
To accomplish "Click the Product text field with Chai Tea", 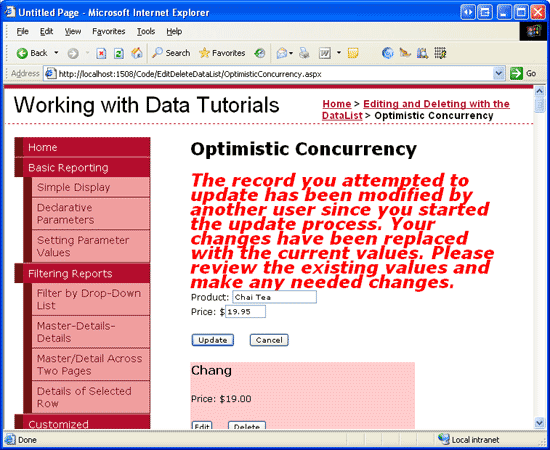I will [x=274, y=297].
